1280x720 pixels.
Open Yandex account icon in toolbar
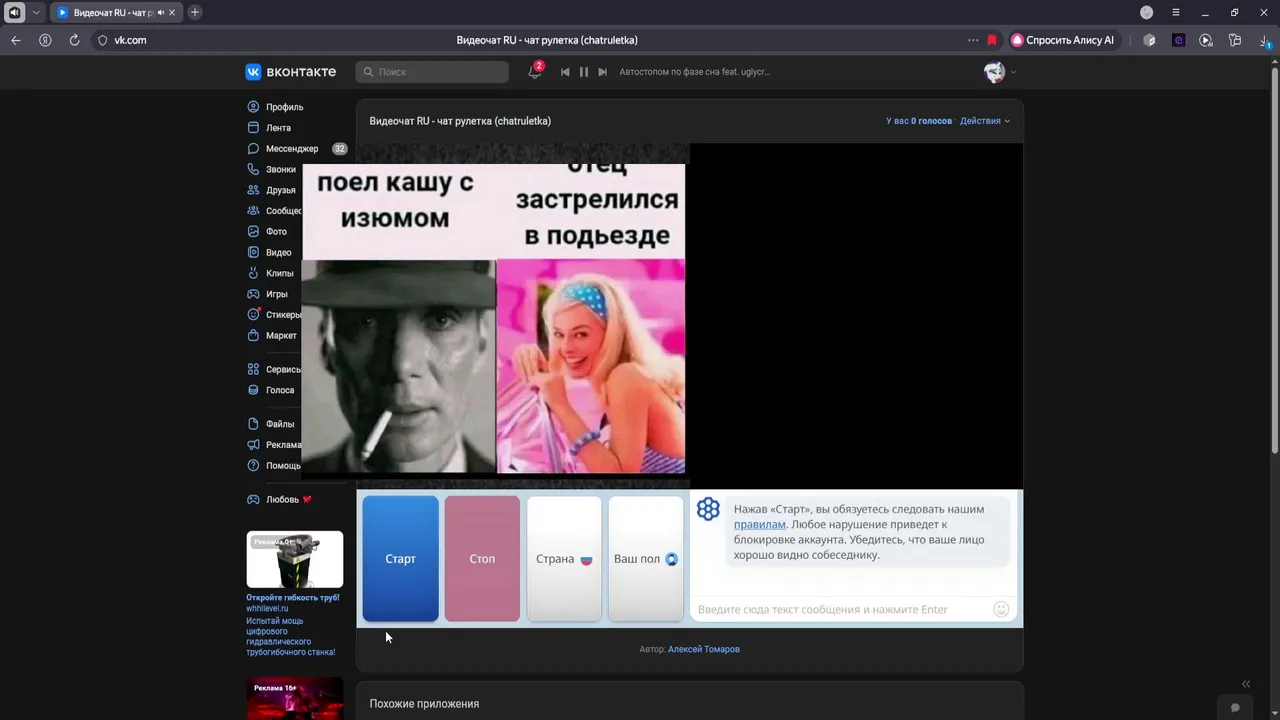tap(45, 40)
